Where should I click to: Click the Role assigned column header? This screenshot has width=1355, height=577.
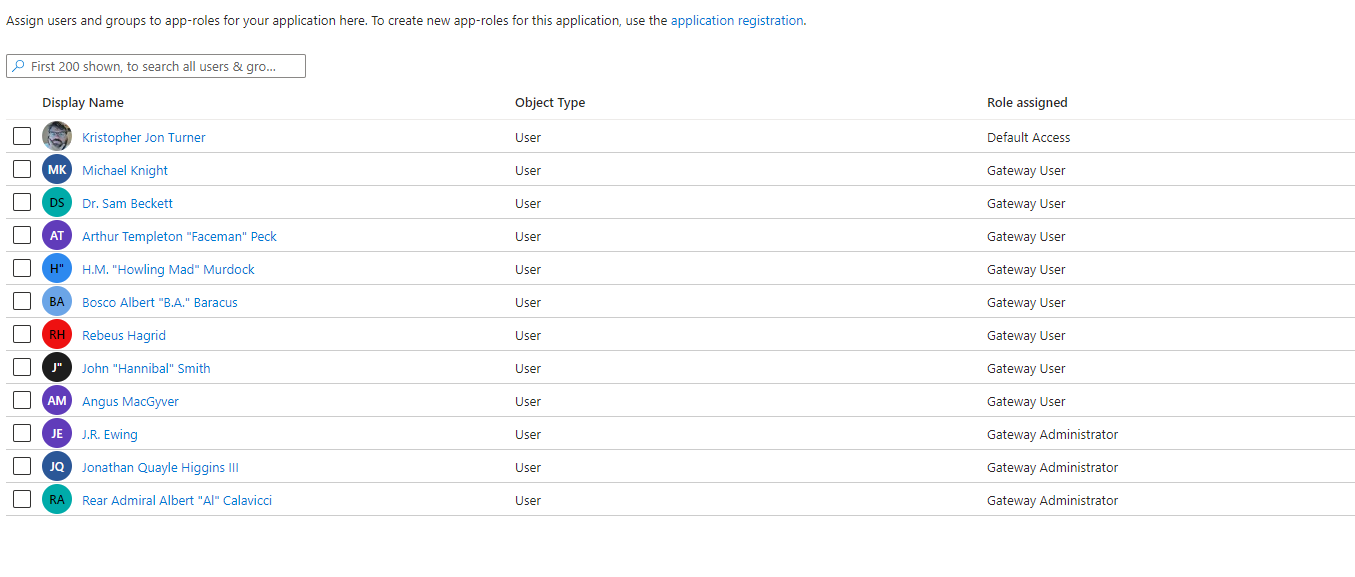tap(1027, 103)
